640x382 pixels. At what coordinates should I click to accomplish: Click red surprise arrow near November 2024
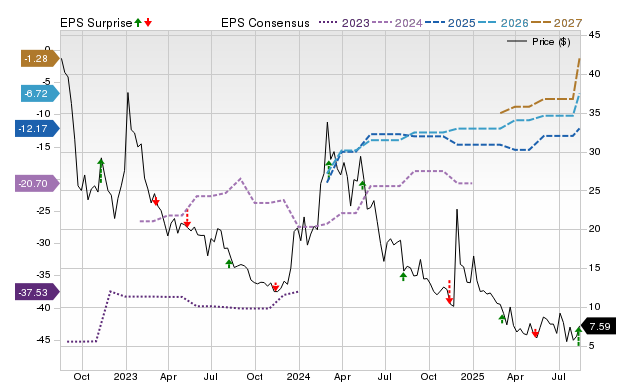tap(449, 292)
